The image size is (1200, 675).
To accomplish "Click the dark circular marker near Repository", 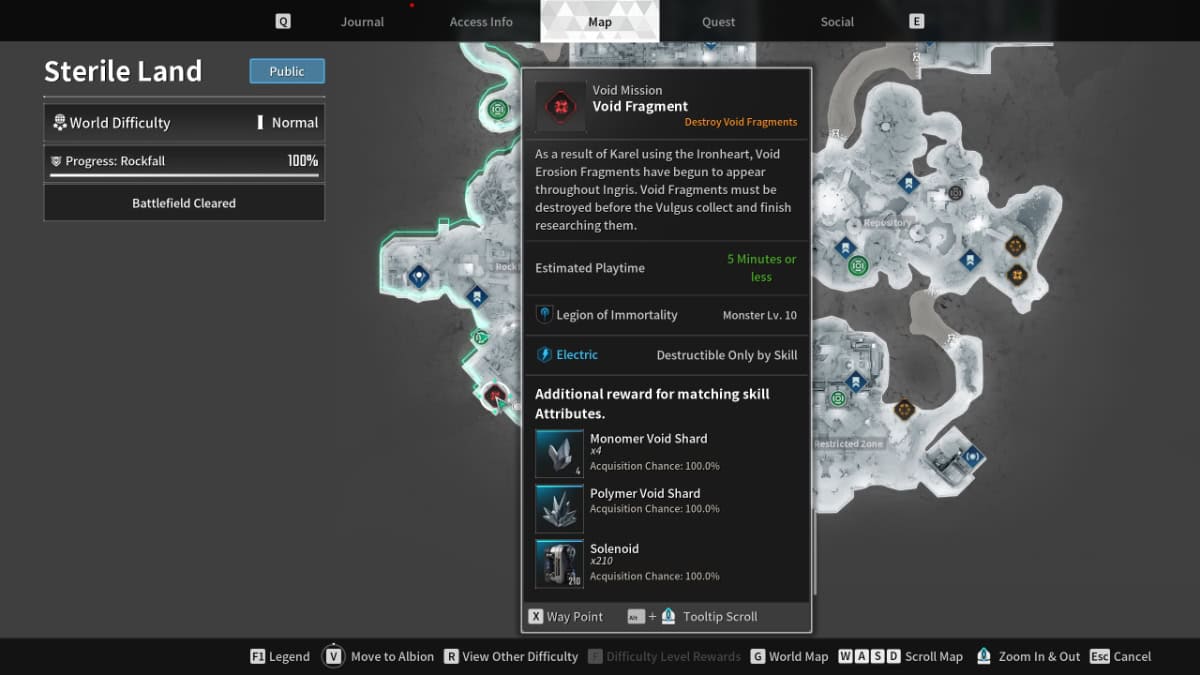I will click(955, 193).
